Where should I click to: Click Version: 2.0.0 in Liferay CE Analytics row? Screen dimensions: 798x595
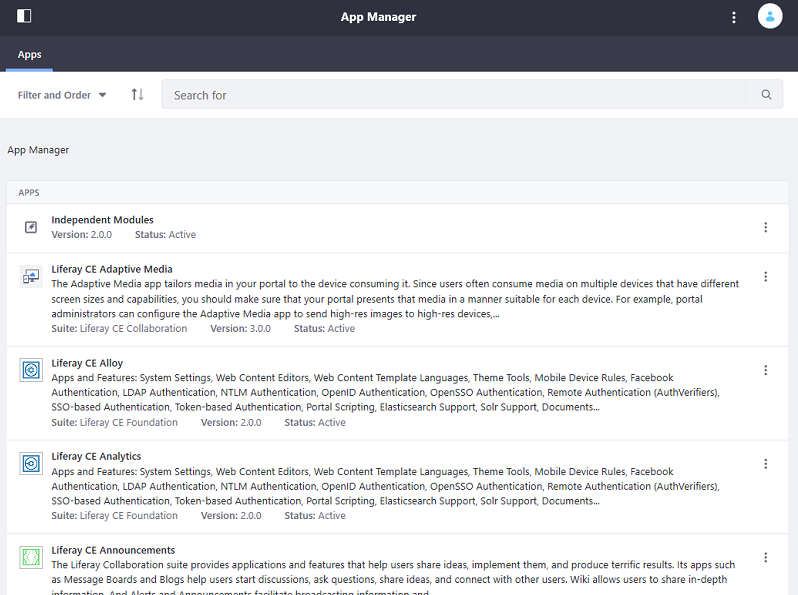(x=231, y=516)
